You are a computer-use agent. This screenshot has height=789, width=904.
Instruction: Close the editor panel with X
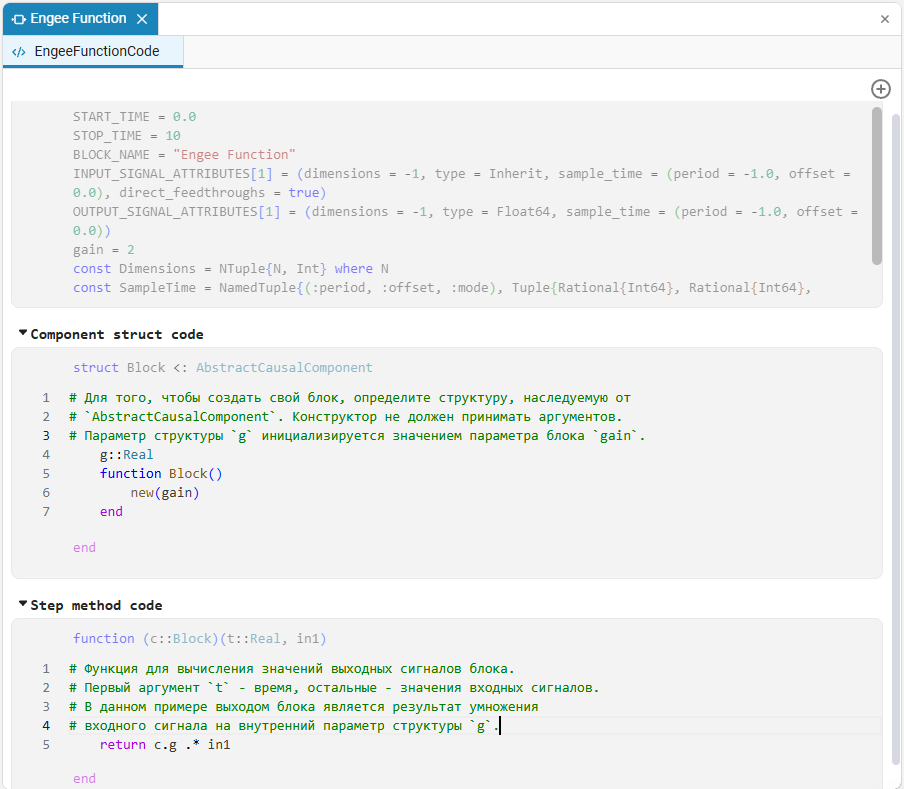(x=885, y=19)
